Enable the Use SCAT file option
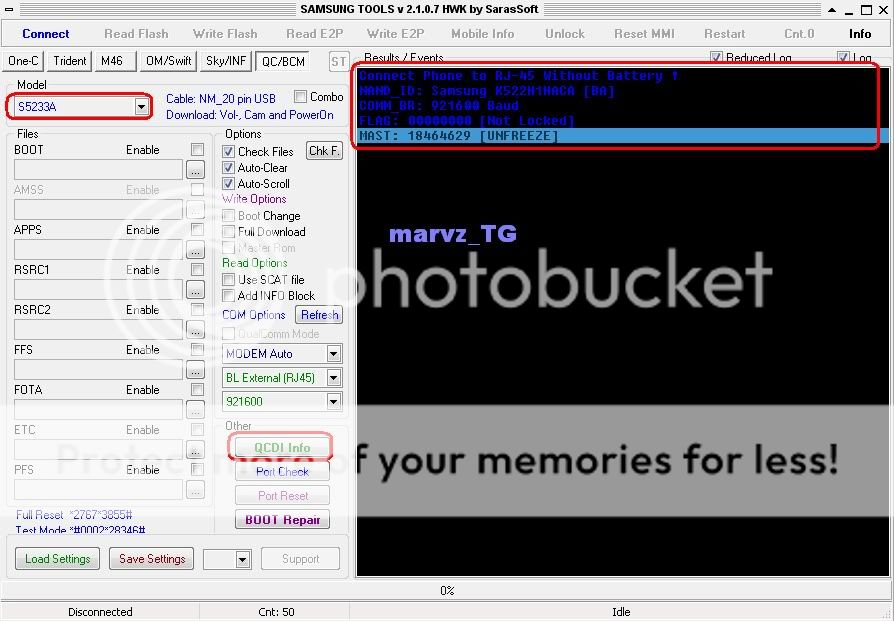894x621 pixels. click(x=228, y=279)
